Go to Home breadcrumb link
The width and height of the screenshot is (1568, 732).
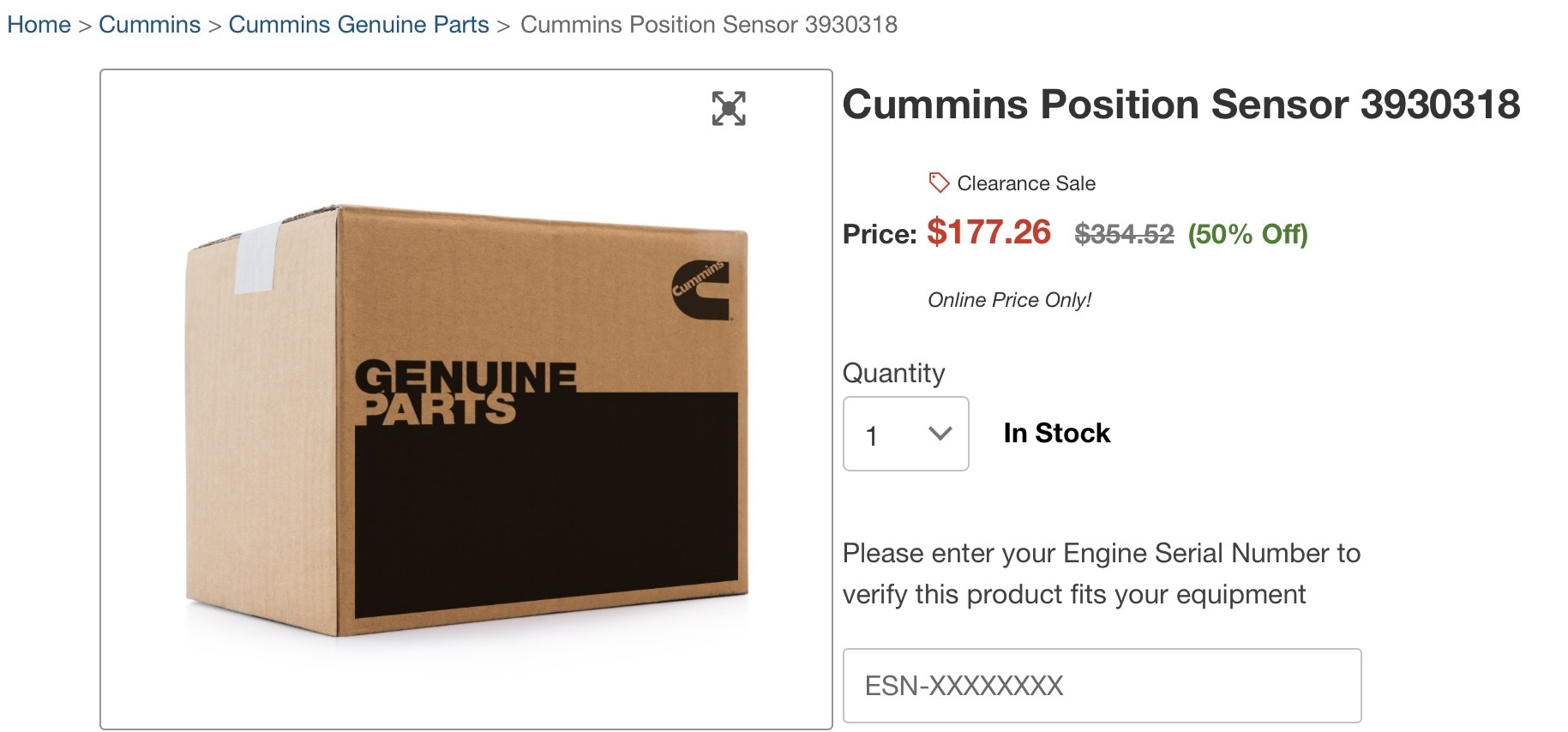click(x=39, y=25)
